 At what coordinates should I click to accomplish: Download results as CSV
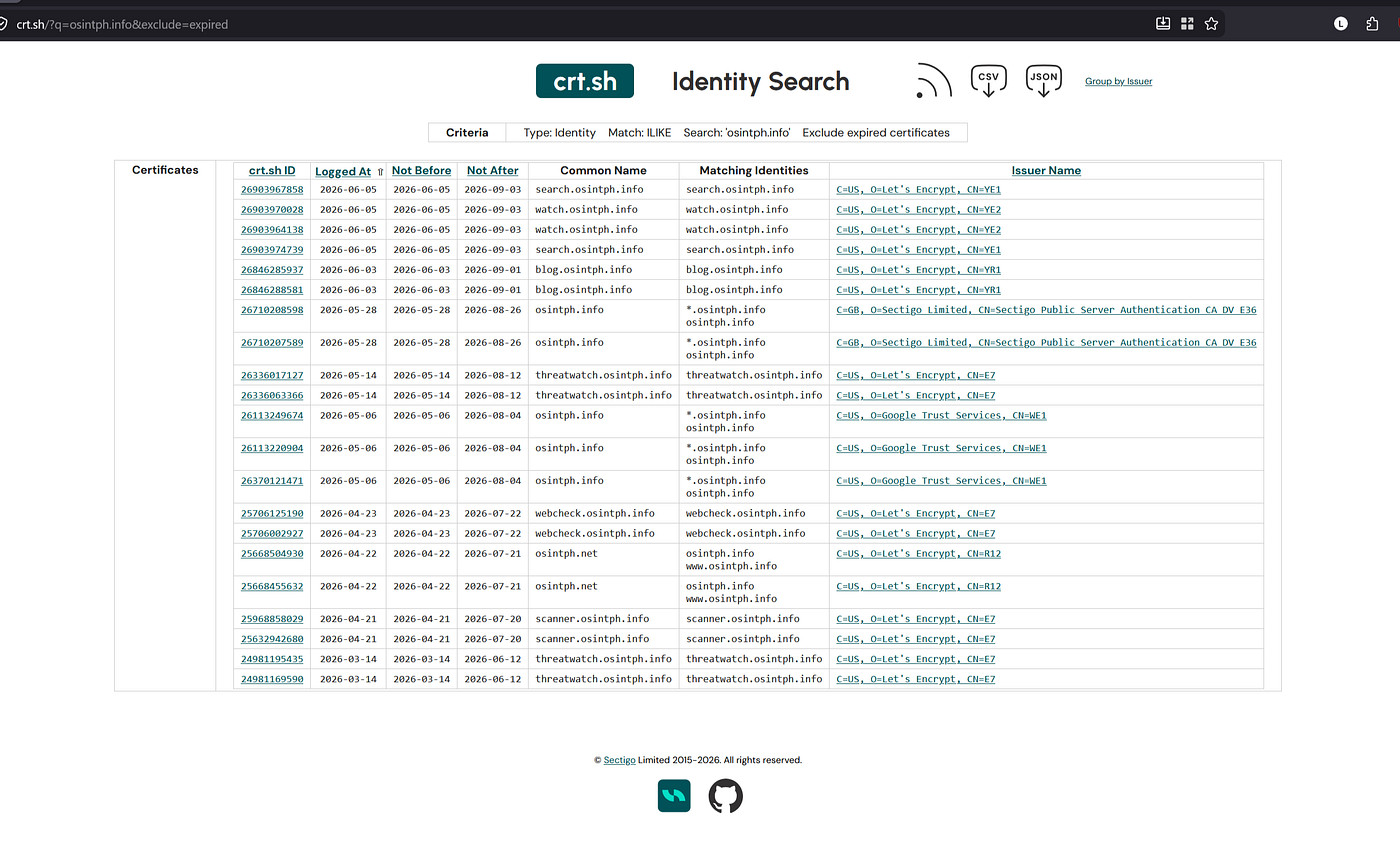989,81
